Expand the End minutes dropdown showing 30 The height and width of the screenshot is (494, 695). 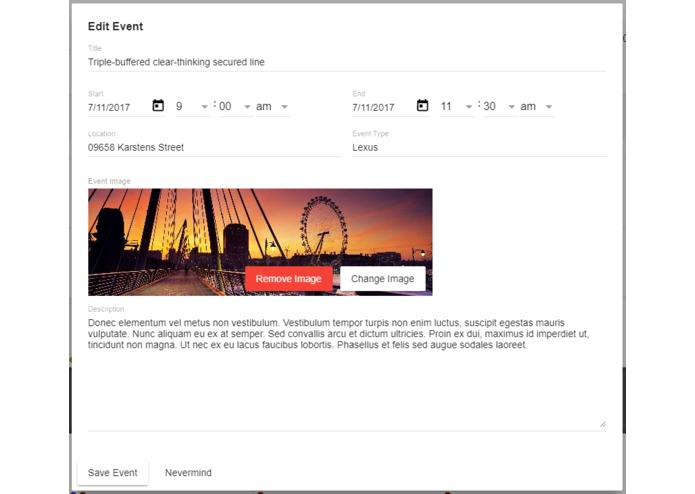tap(500, 106)
